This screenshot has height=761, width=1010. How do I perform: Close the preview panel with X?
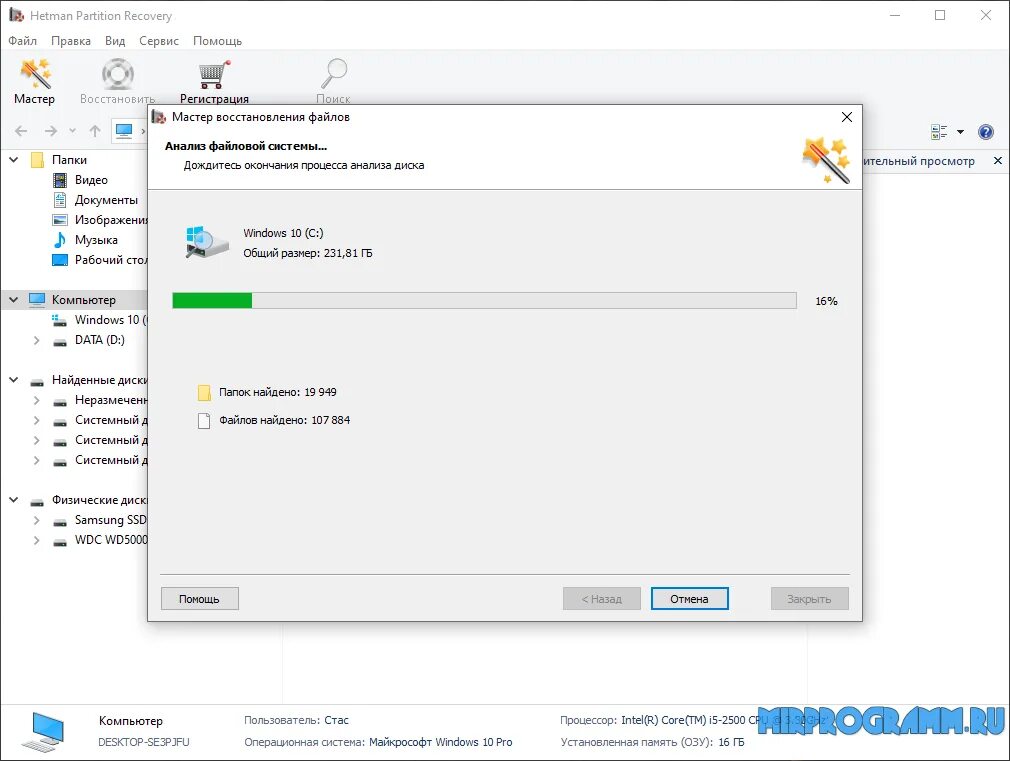[x=998, y=160]
